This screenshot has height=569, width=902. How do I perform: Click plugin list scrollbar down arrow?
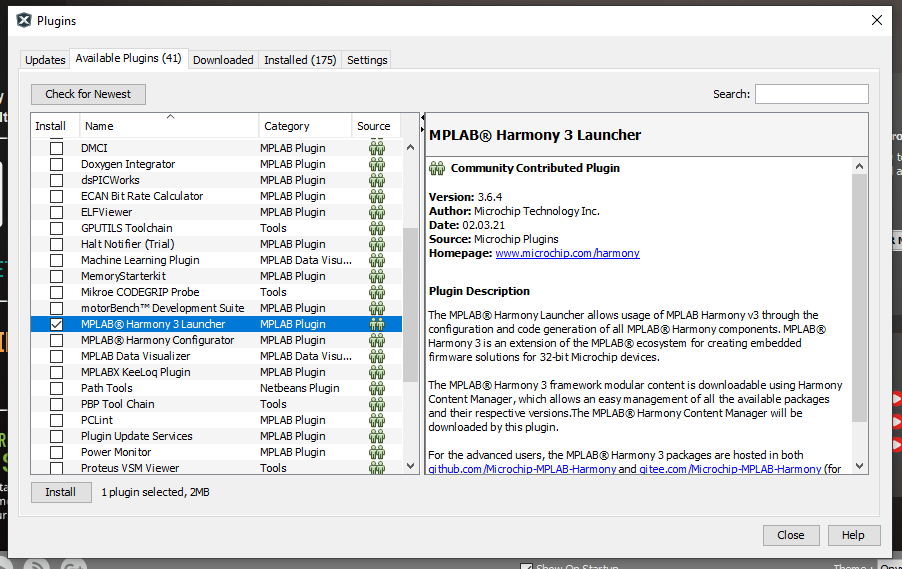[410, 466]
